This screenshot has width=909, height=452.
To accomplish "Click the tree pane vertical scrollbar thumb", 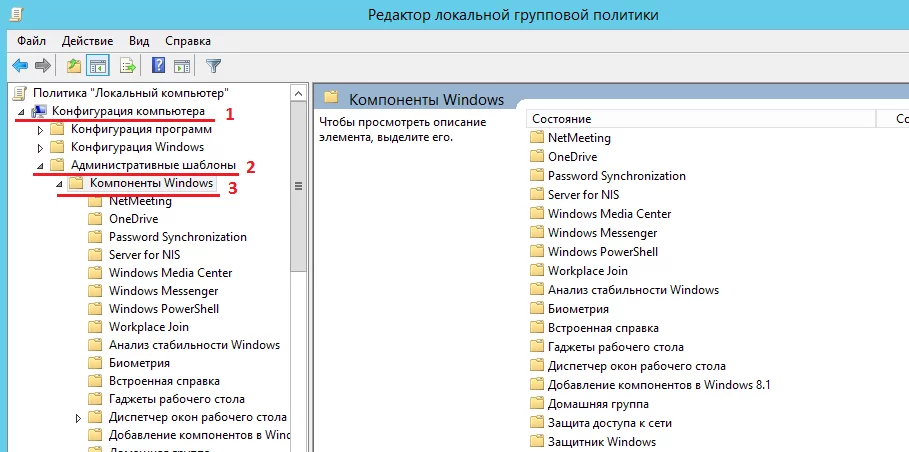I will pos(297,187).
